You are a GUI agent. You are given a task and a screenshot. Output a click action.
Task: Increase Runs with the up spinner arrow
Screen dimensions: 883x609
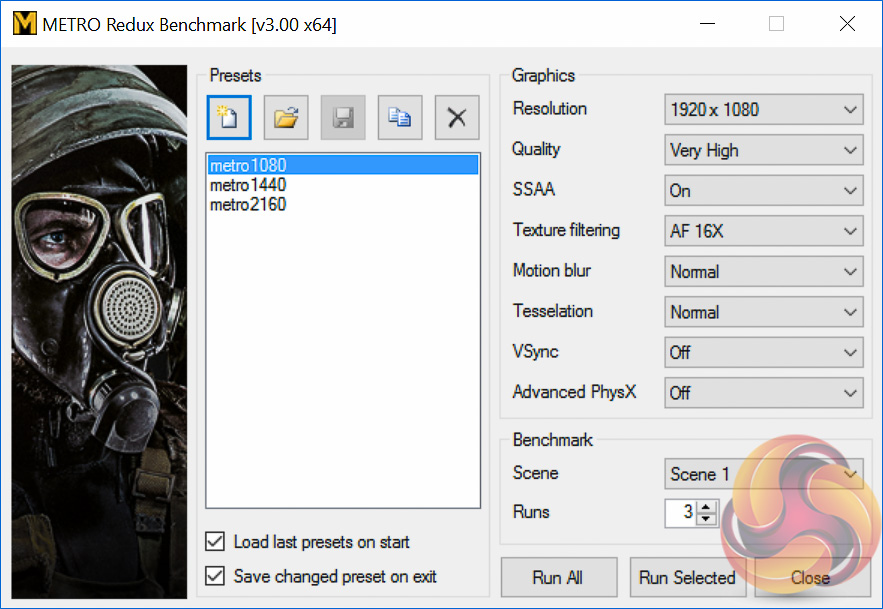[708, 507]
